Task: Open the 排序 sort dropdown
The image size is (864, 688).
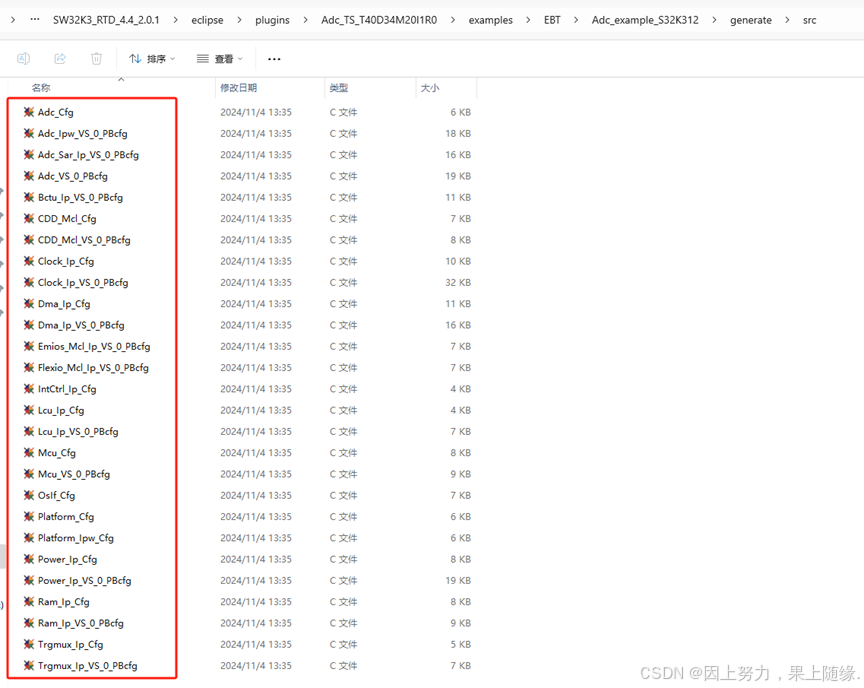Action: pos(152,58)
